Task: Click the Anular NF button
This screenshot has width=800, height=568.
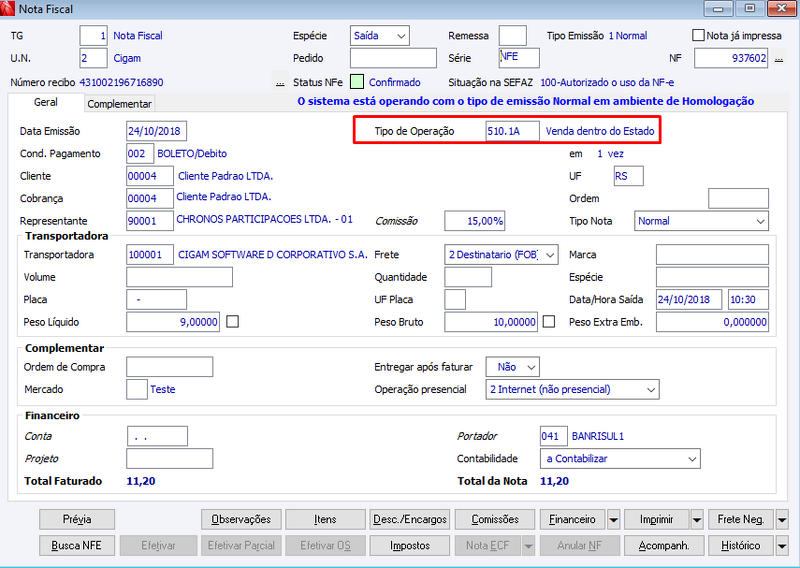Action: 580,546
